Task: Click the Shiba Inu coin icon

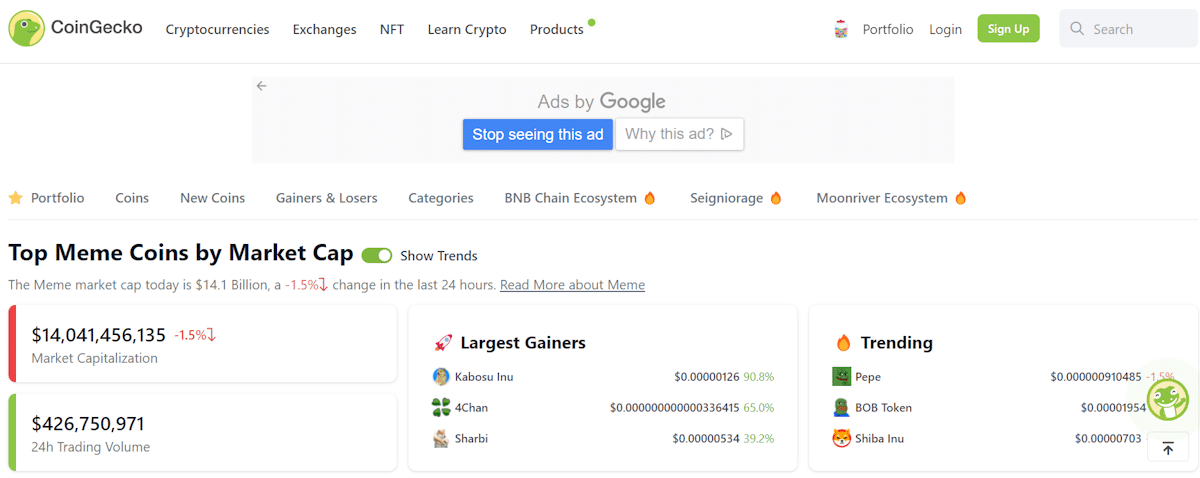Action: click(x=841, y=438)
